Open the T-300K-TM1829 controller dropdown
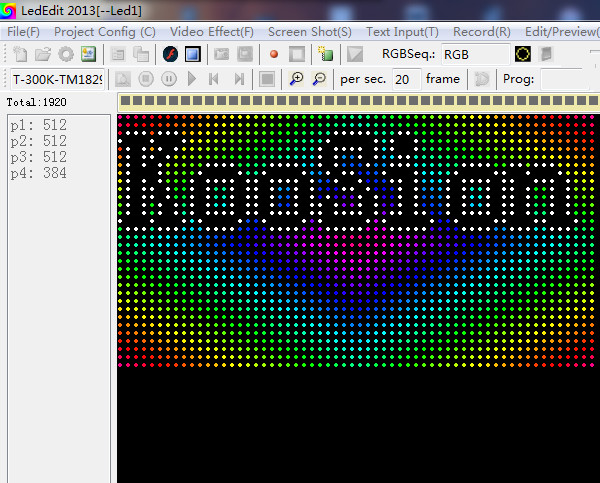Screen dimensions: 600x483 57,79
